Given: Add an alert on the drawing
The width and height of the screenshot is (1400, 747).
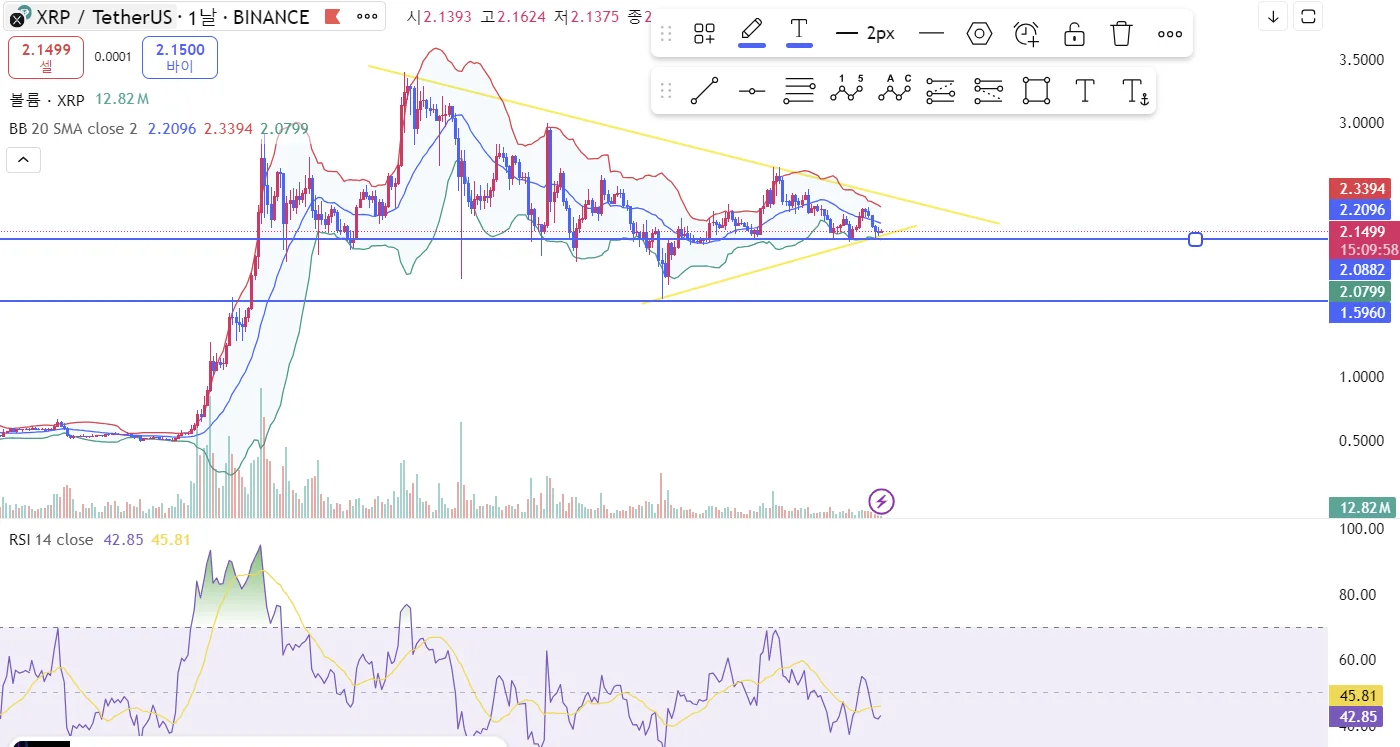Looking at the screenshot, I should tap(1027, 34).
